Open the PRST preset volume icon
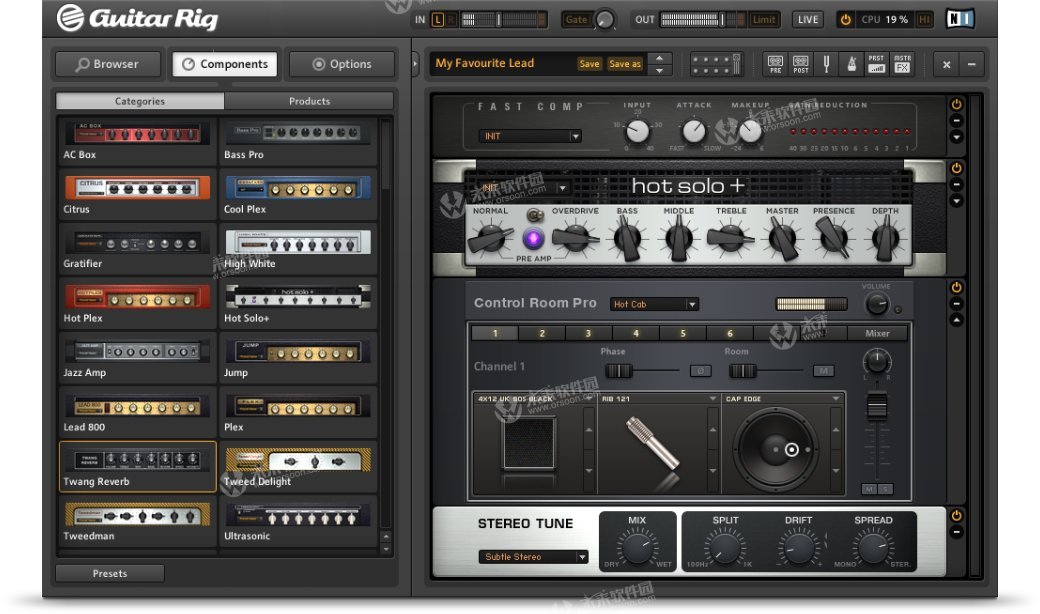Viewport: 1040px width, 614px height. (876, 64)
